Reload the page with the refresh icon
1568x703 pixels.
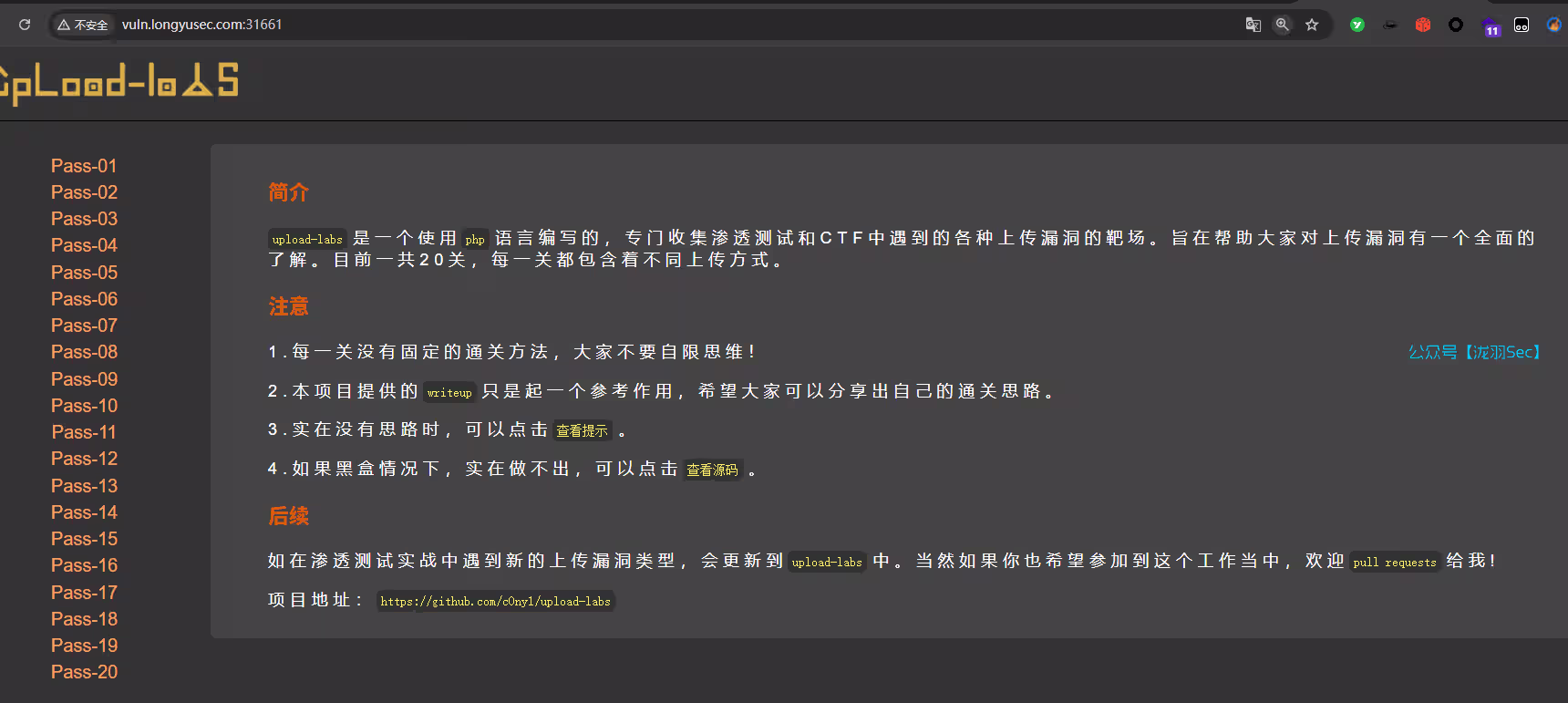tap(25, 25)
